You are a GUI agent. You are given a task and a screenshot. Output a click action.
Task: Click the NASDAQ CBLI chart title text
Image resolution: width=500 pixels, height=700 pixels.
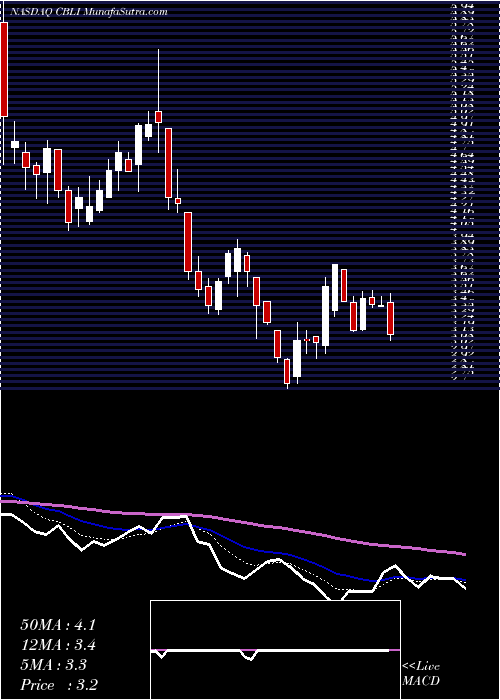88,12
